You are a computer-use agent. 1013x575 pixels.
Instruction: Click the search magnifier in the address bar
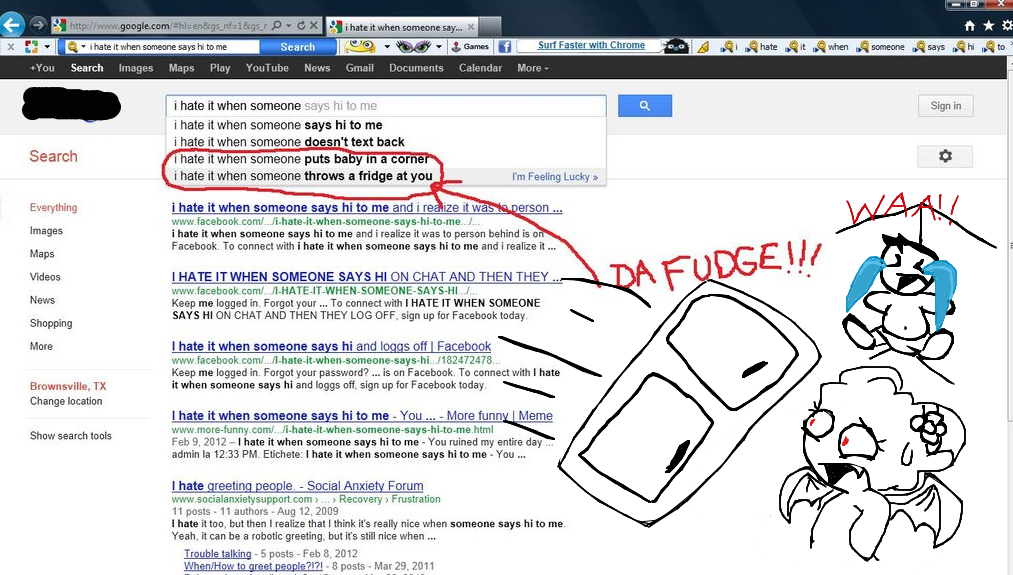click(277, 26)
